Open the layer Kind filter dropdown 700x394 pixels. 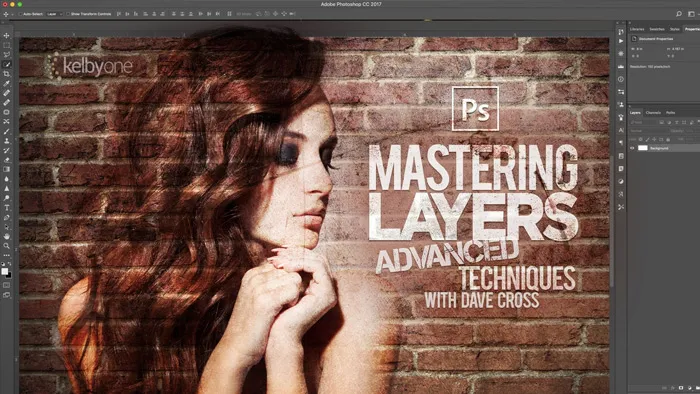coord(644,122)
